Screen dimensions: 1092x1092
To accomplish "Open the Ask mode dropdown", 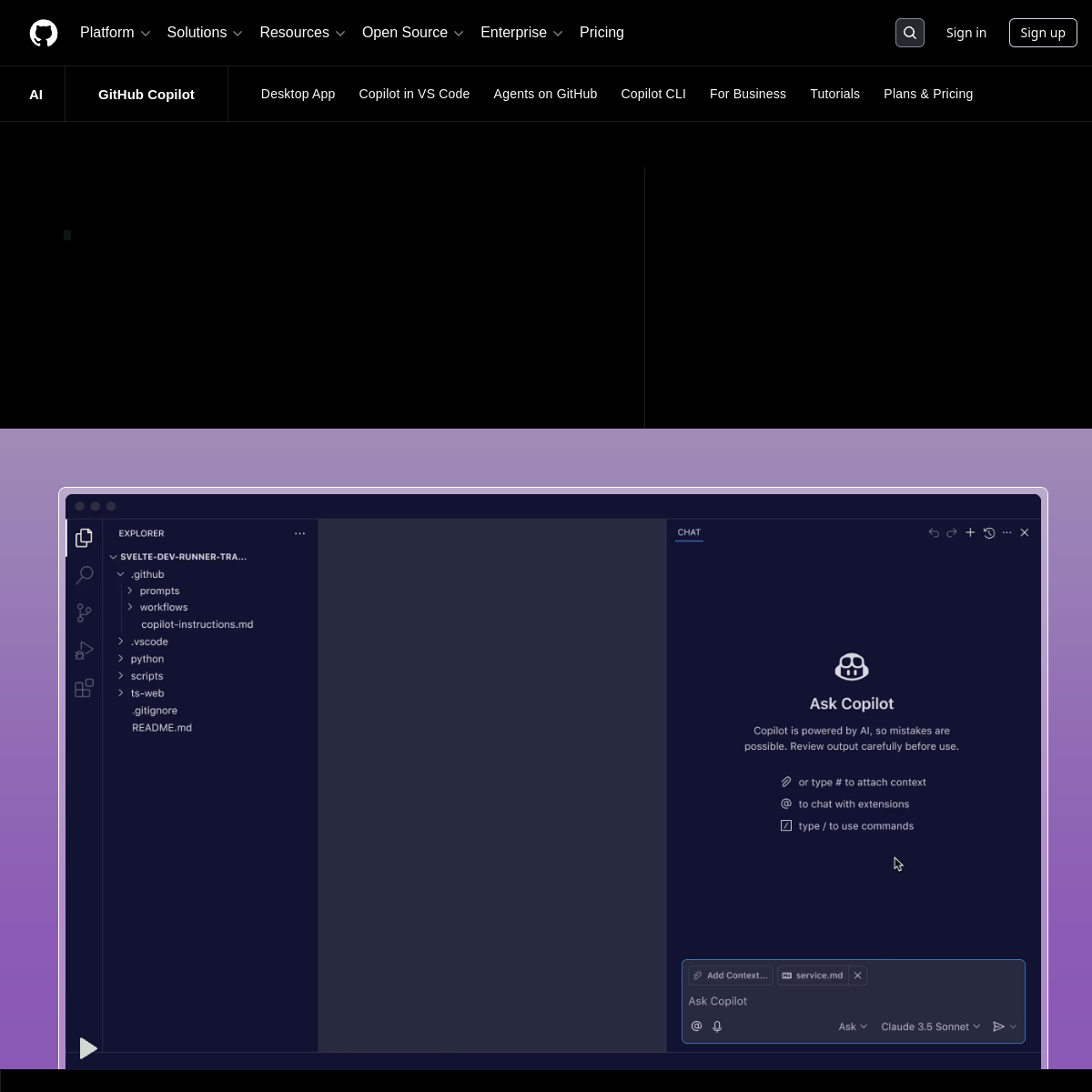I will point(853,1026).
